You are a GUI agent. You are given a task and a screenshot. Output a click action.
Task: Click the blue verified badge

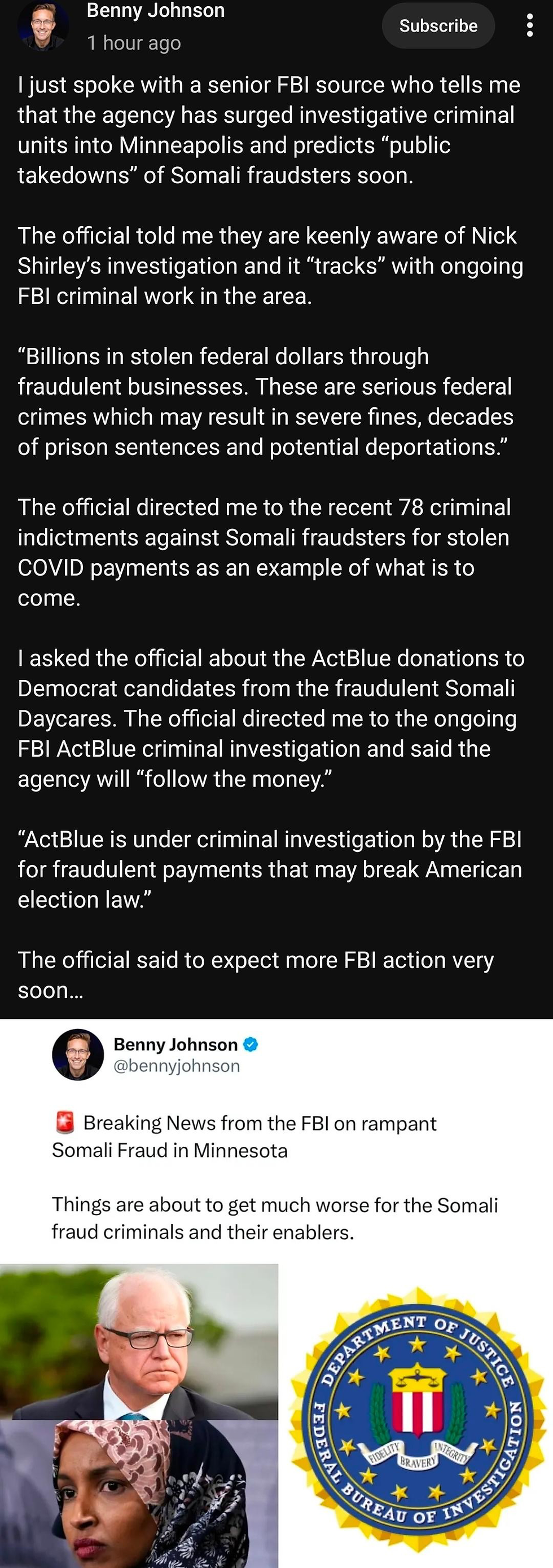point(251,1045)
